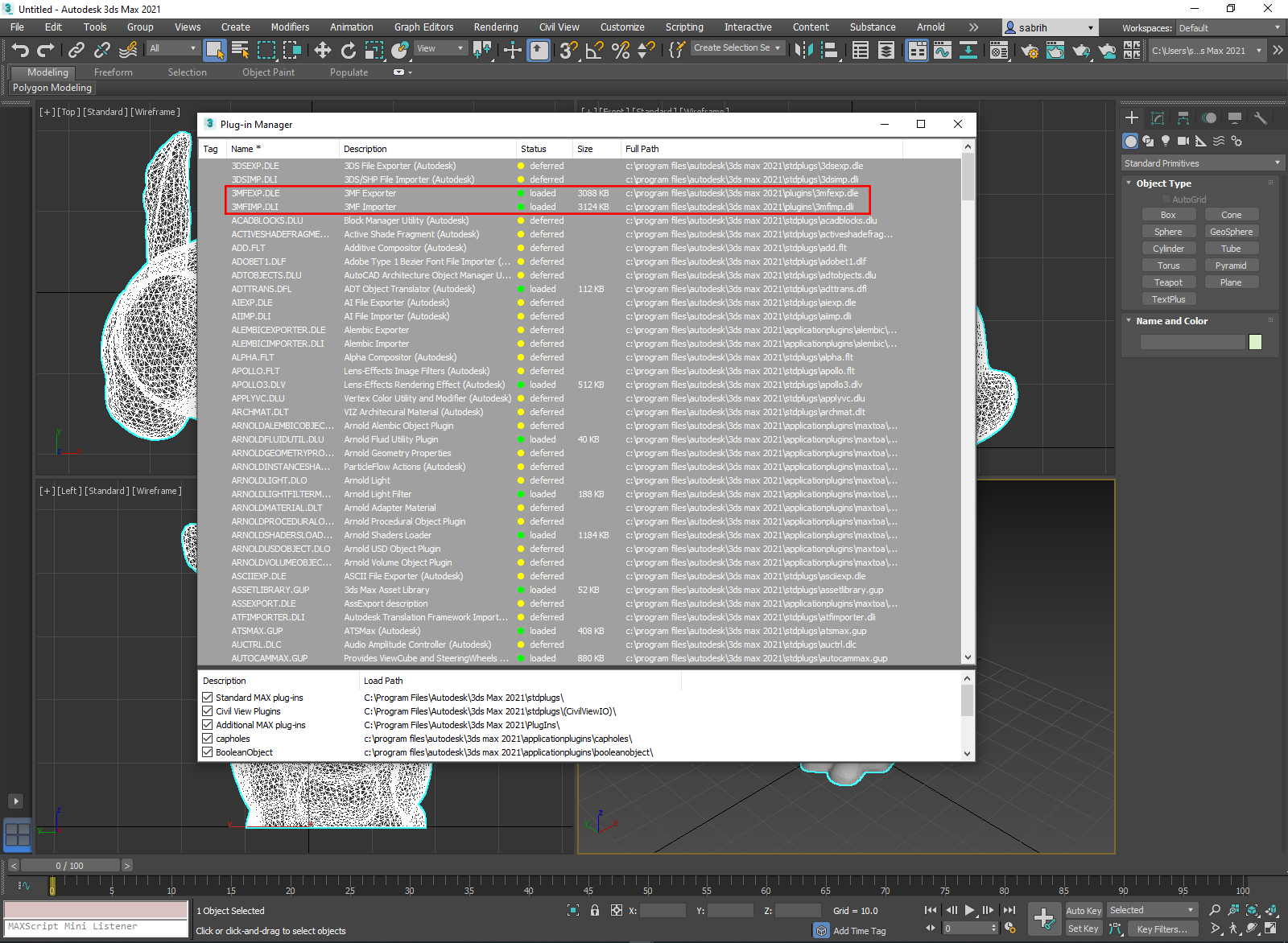Click the Selection Lock toggle padlock

click(595, 910)
